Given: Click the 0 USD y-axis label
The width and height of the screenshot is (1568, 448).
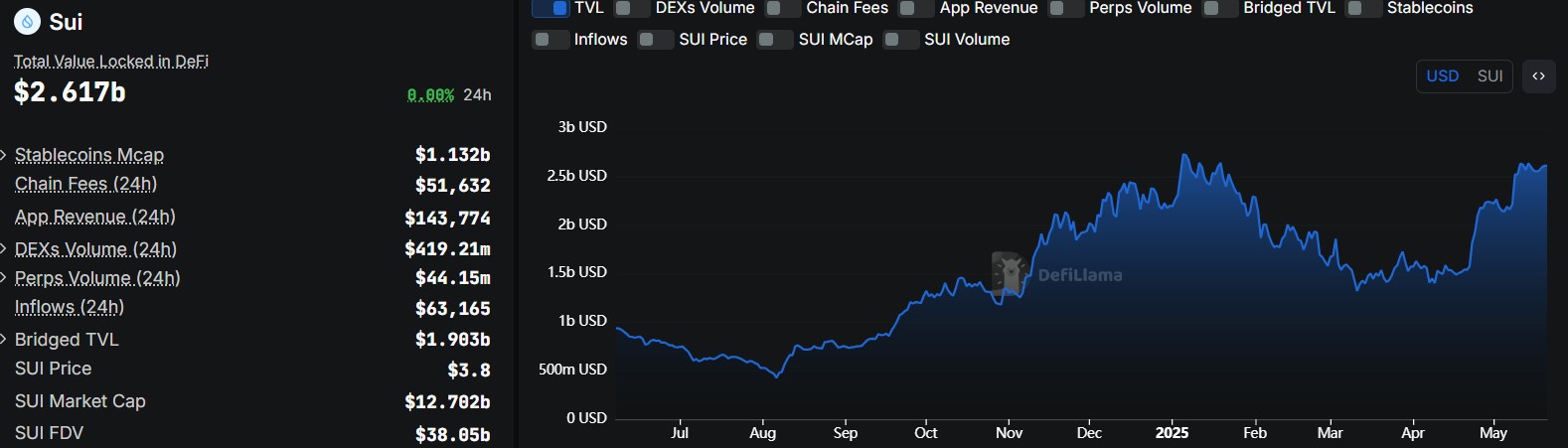Looking at the screenshot, I should [x=586, y=418].
